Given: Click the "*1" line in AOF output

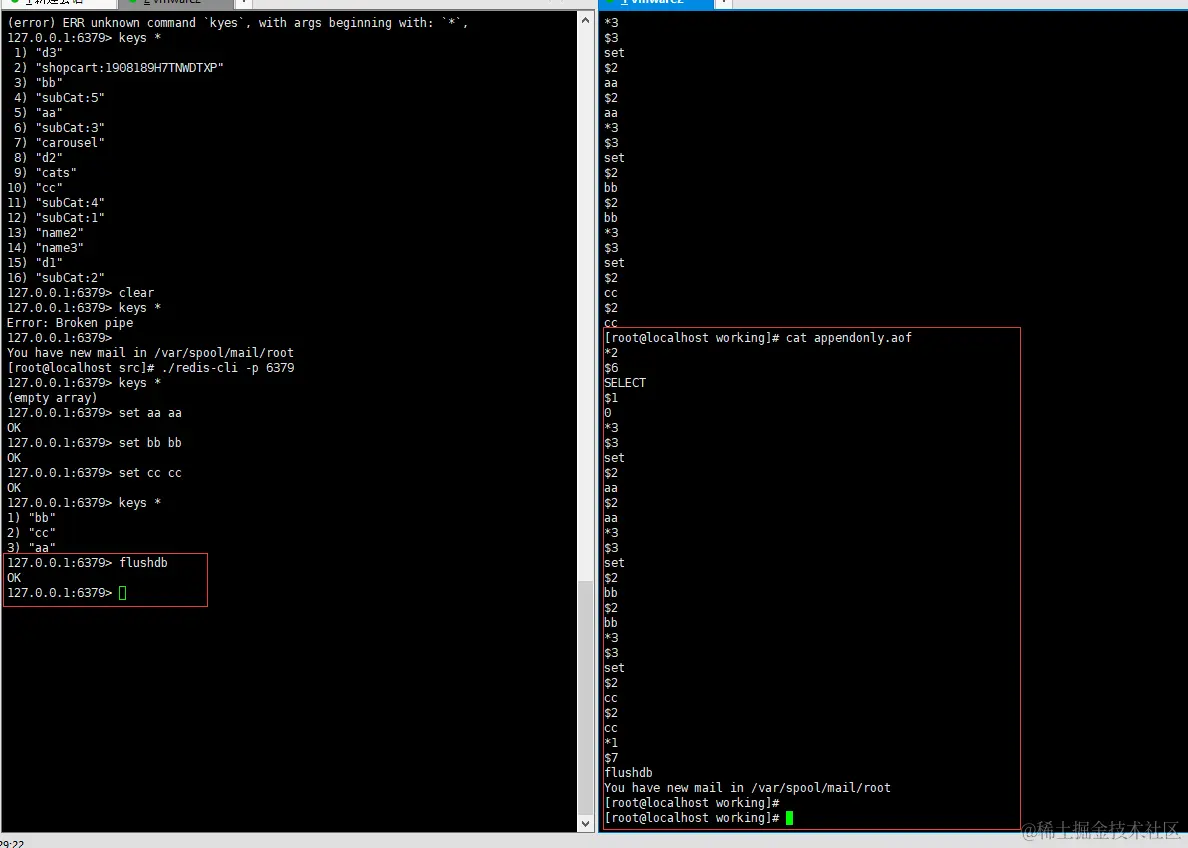Looking at the screenshot, I should pyautogui.click(x=611, y=743).
